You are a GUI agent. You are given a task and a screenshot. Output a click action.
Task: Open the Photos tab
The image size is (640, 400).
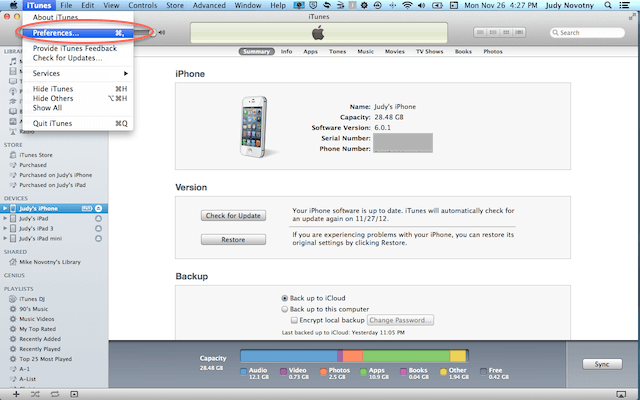tap(493, 51)
